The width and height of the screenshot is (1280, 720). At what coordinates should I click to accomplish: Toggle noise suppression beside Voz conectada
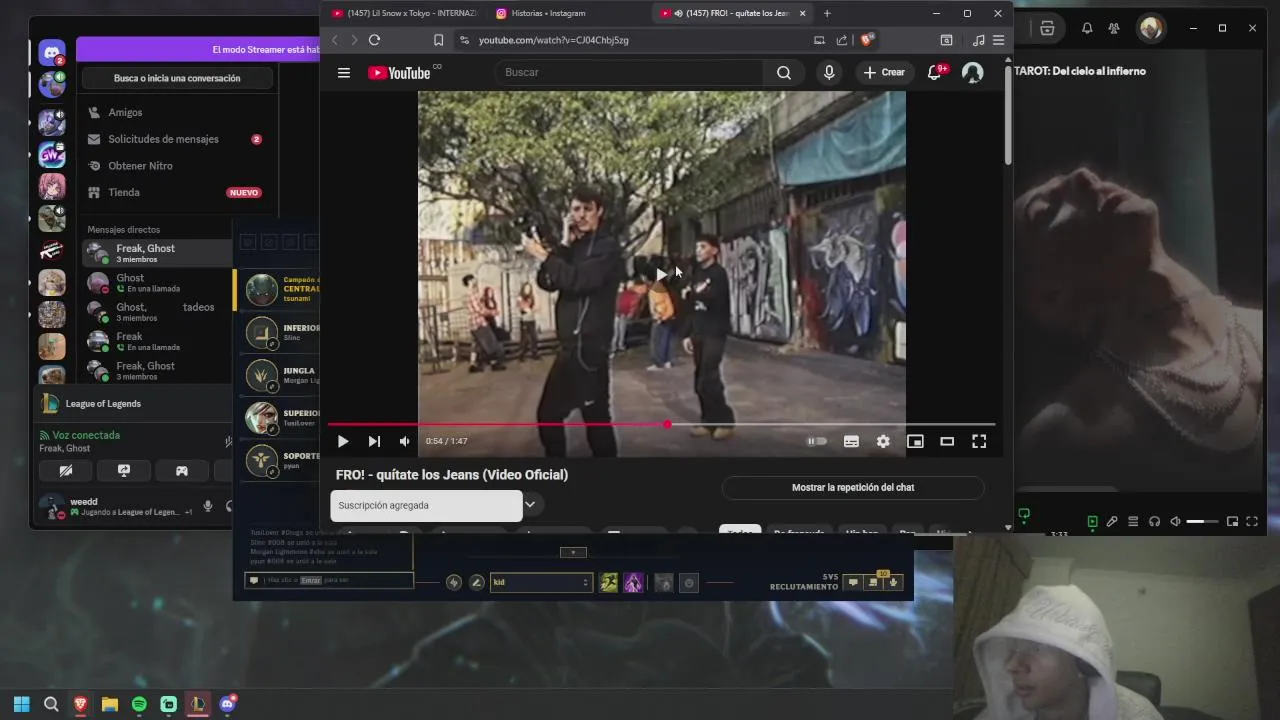click(228, 441)
